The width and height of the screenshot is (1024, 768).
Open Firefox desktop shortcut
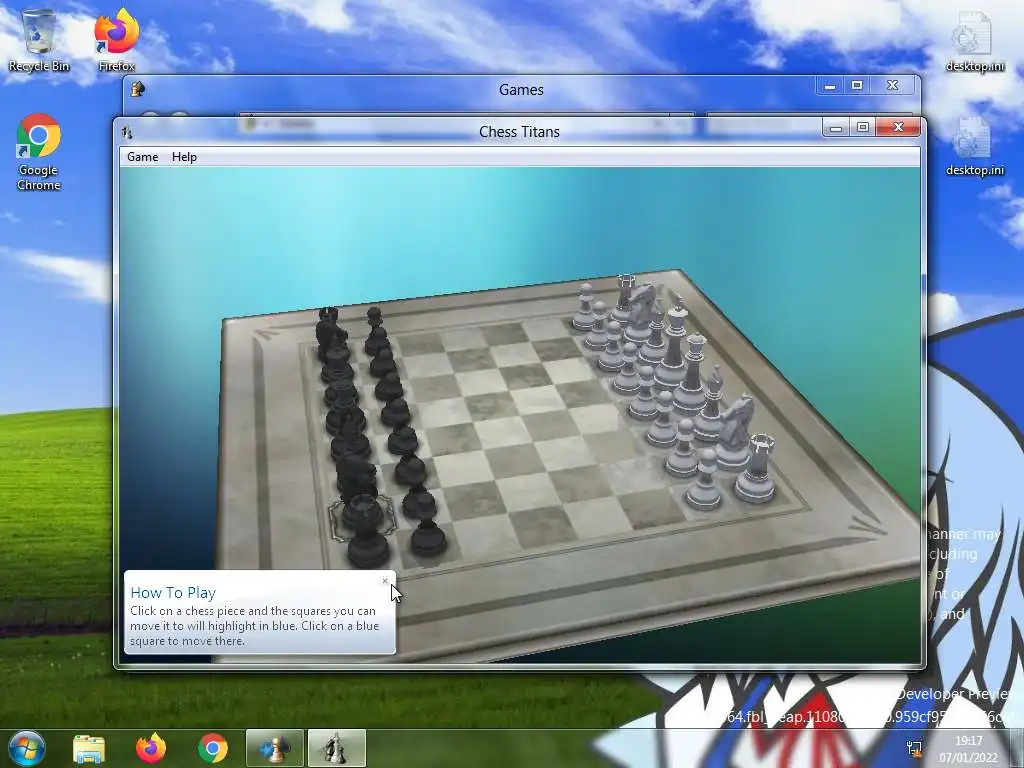(x=117, y=40)
